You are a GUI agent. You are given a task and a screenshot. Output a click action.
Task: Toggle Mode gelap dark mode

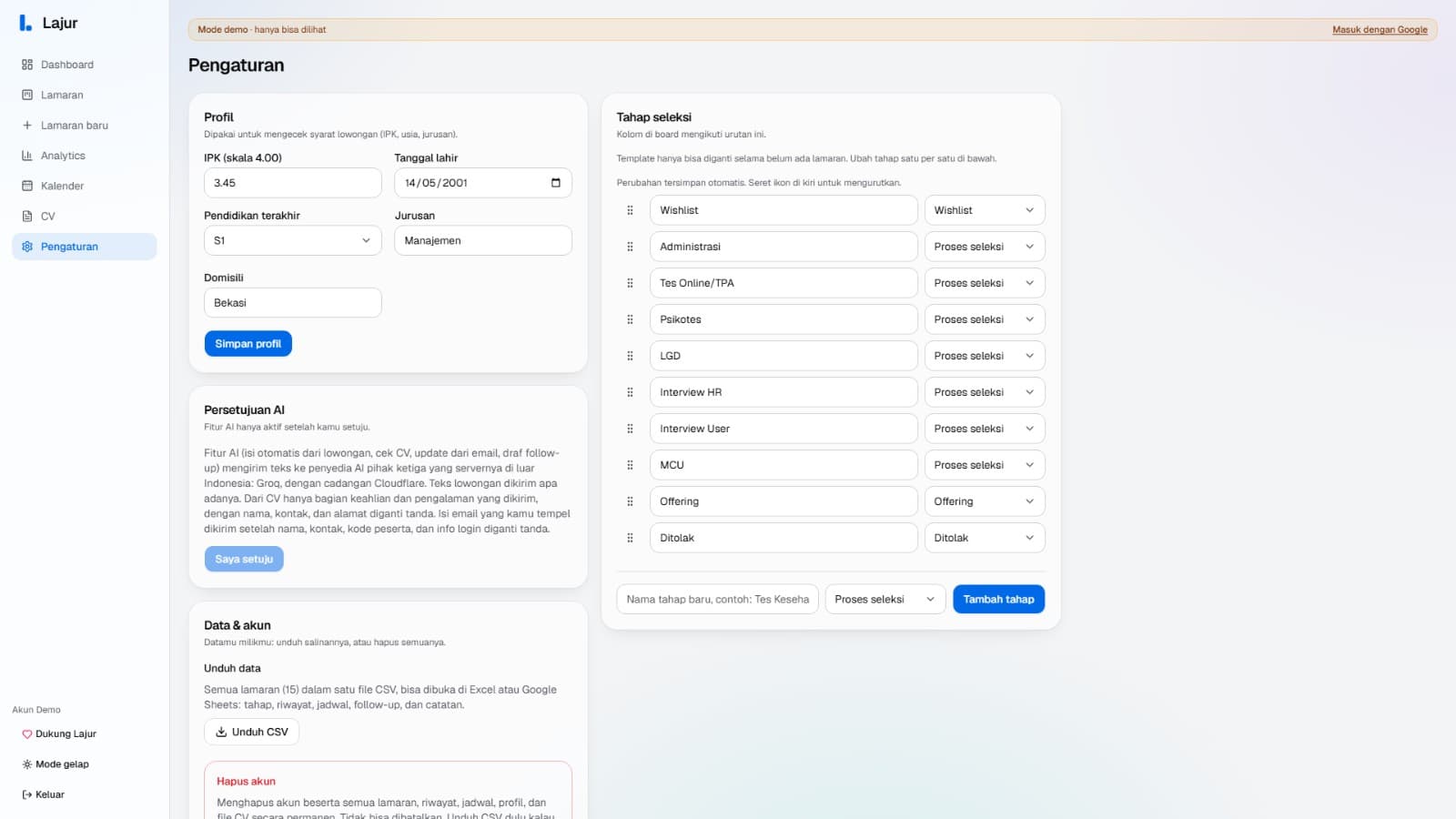(x=56, y=764)
